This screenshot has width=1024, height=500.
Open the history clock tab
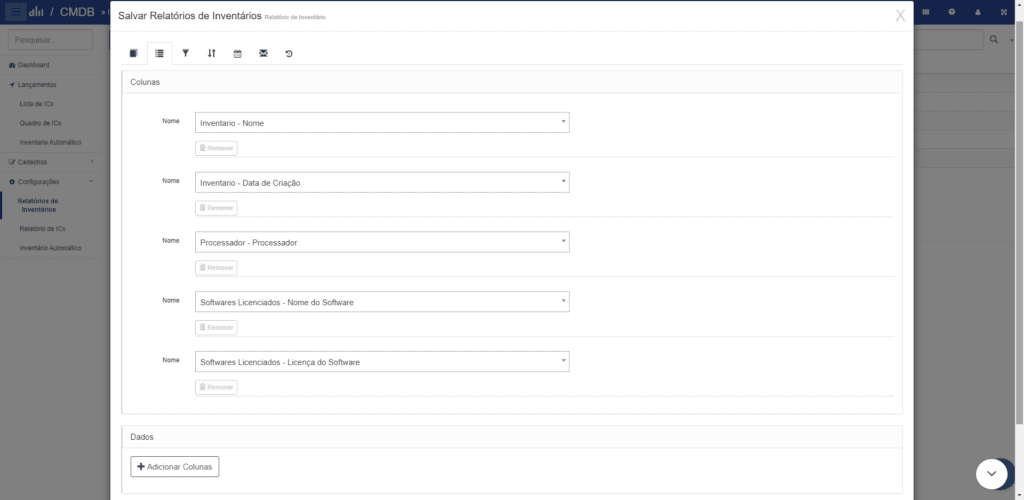pos(289,54)
